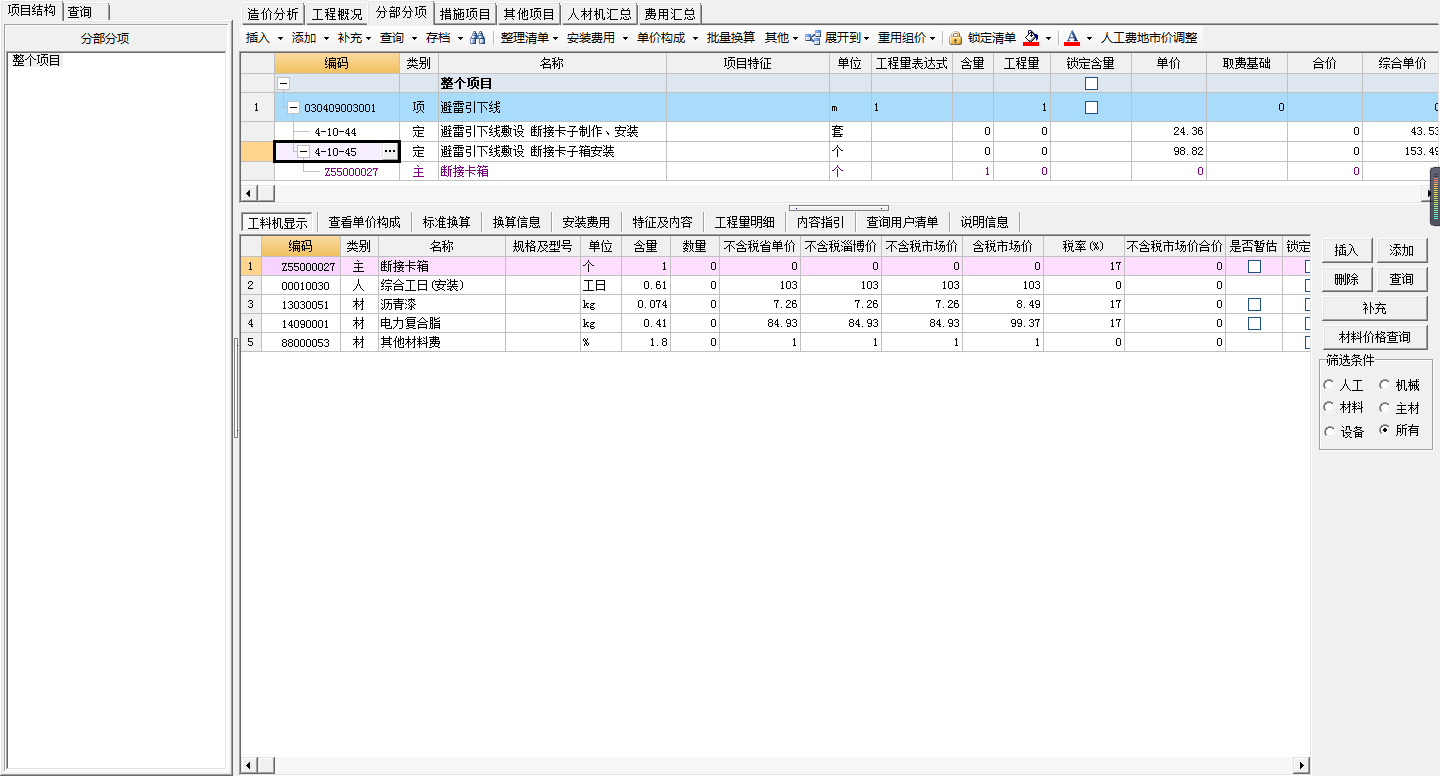The height and width of the screenshot is (776, 1440).
Task: Click the 补充 button in right panel
Action: [x=1374, y=308]
